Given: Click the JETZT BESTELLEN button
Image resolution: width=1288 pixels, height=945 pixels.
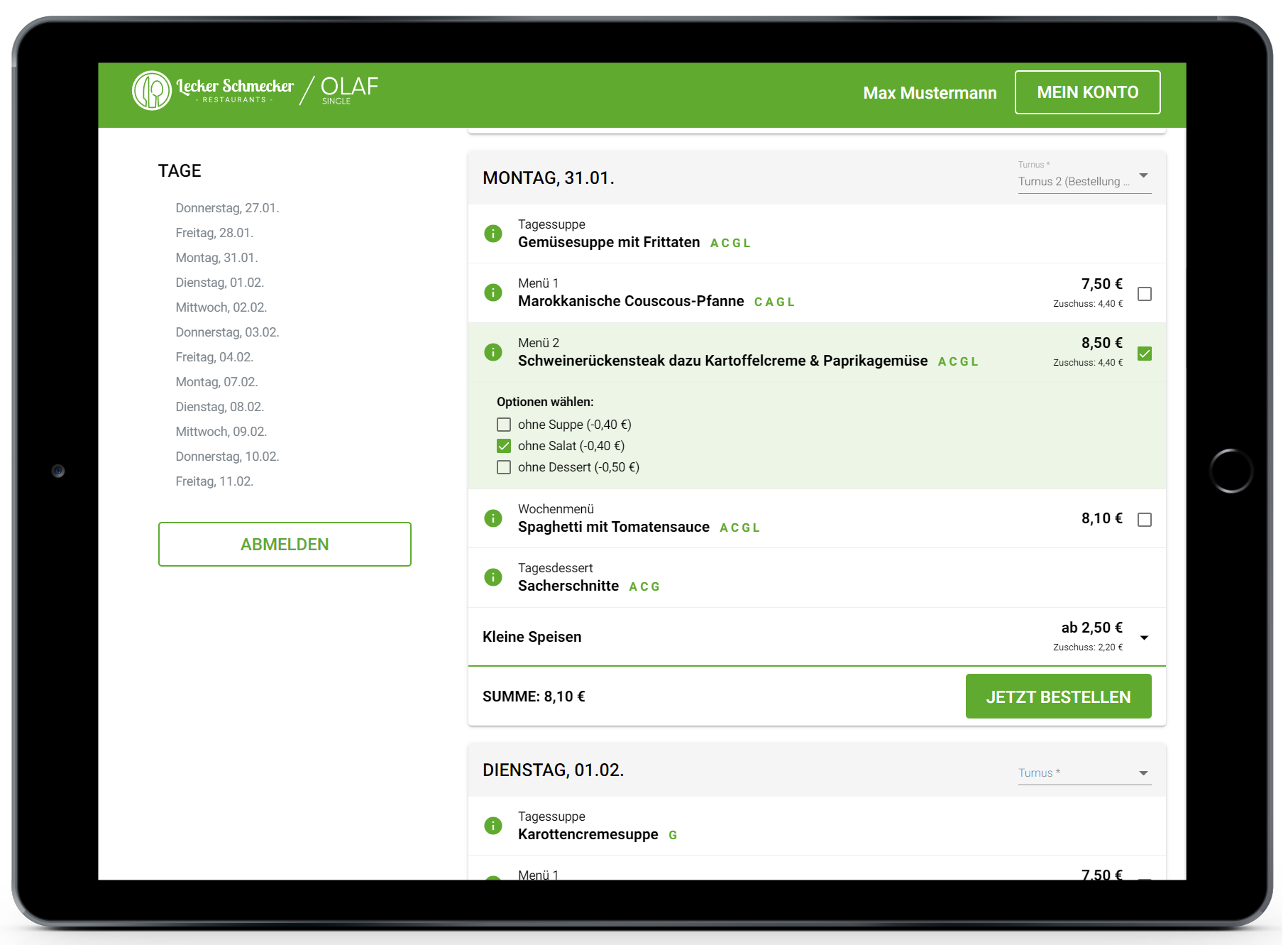Looking at the screenshot, I should (1057, 697).
